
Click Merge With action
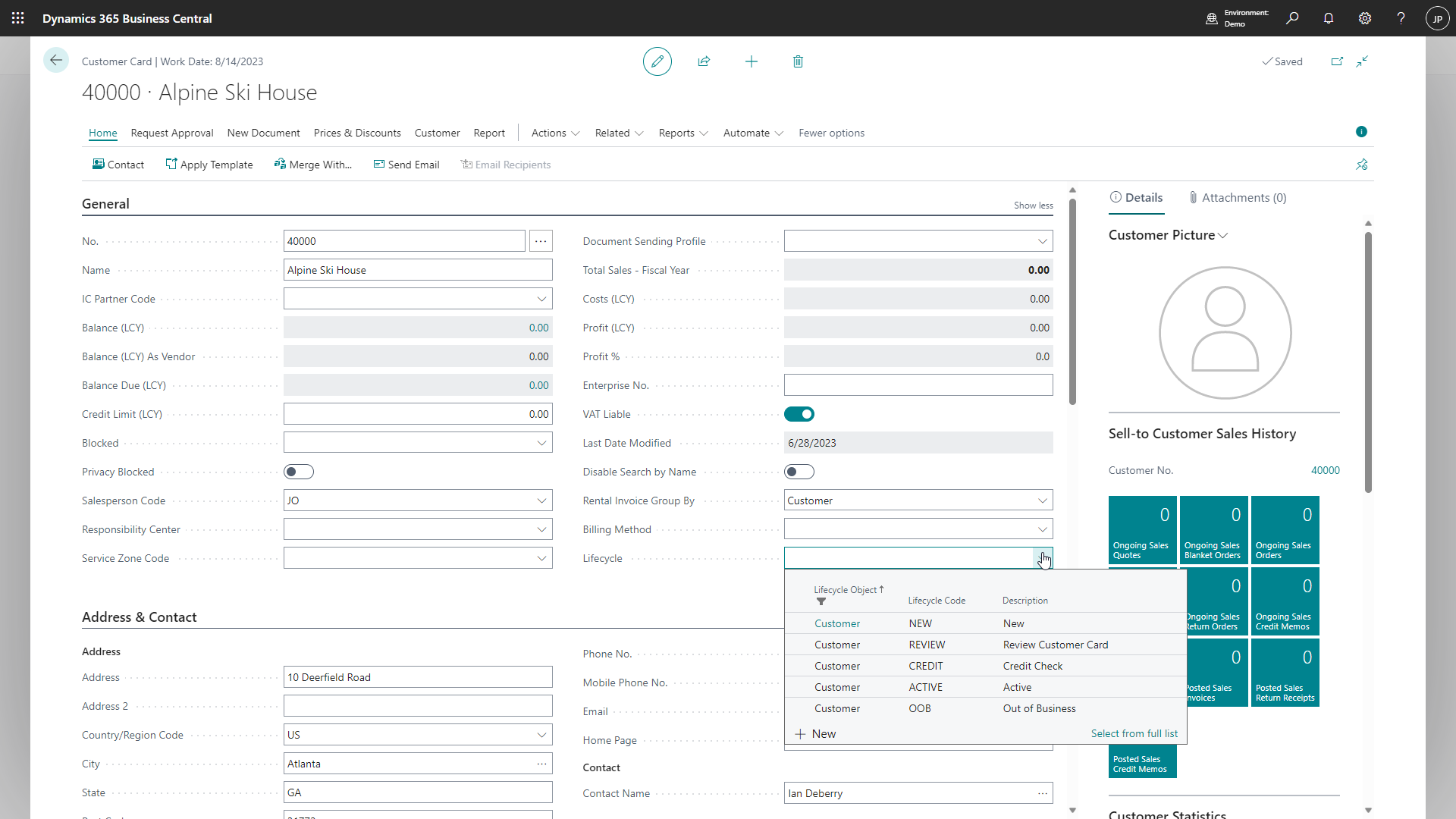pyautogui.click(x=312, y=165)
